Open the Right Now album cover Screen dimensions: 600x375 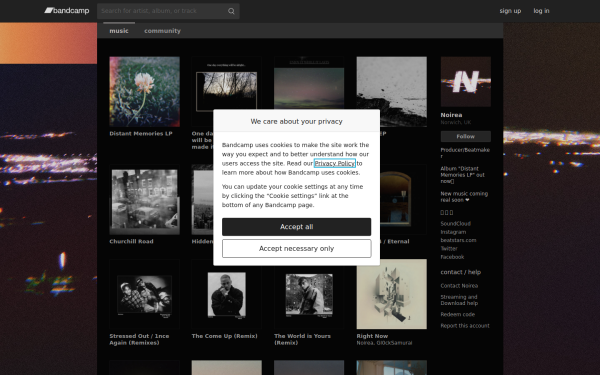point(391,294)
